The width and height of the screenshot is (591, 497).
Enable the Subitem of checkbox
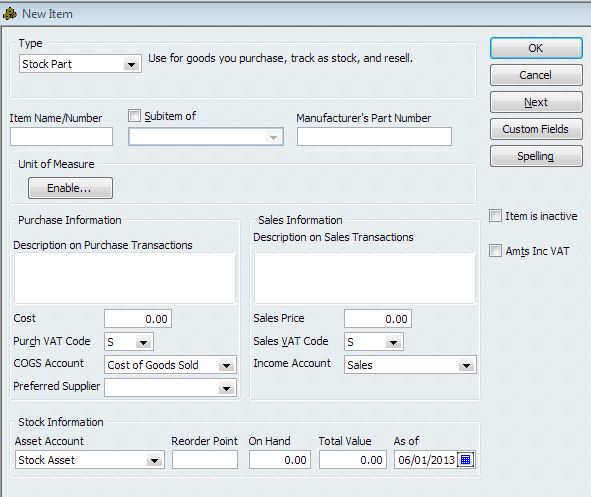[134, 115]
